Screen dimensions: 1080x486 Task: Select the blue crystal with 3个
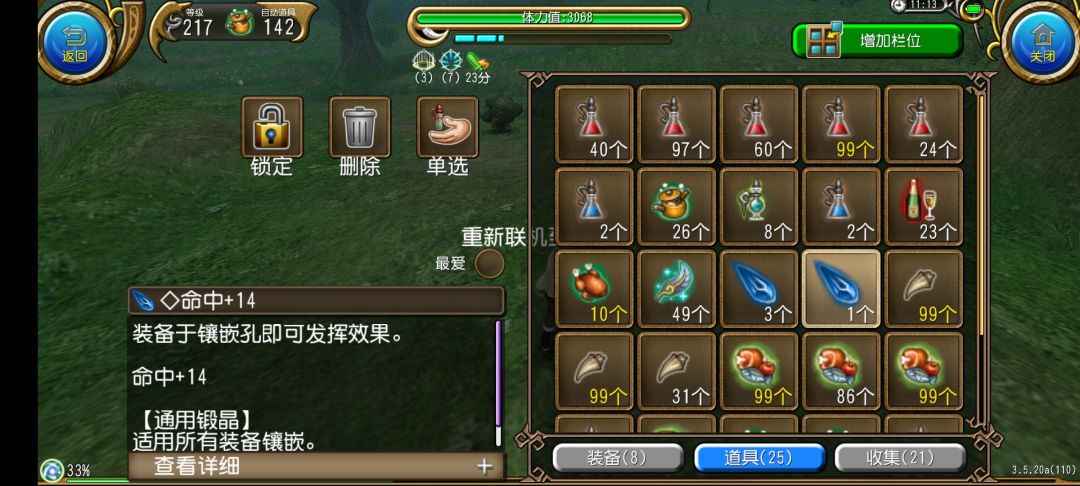758,288
